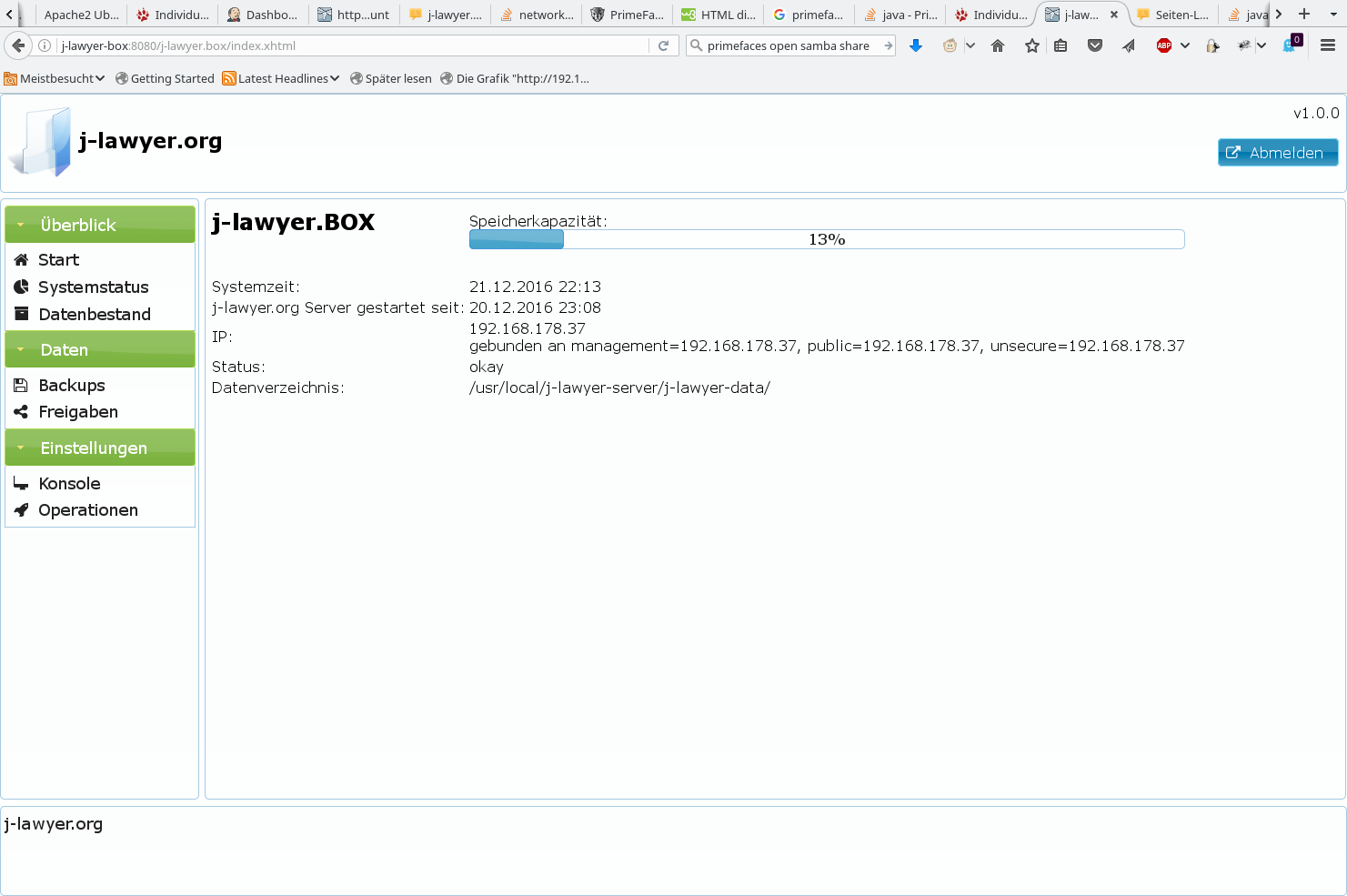1347x896 pixels.
Task: Click the Speicherkapazität 13% progress bar
Action: [x=827, y=239]
